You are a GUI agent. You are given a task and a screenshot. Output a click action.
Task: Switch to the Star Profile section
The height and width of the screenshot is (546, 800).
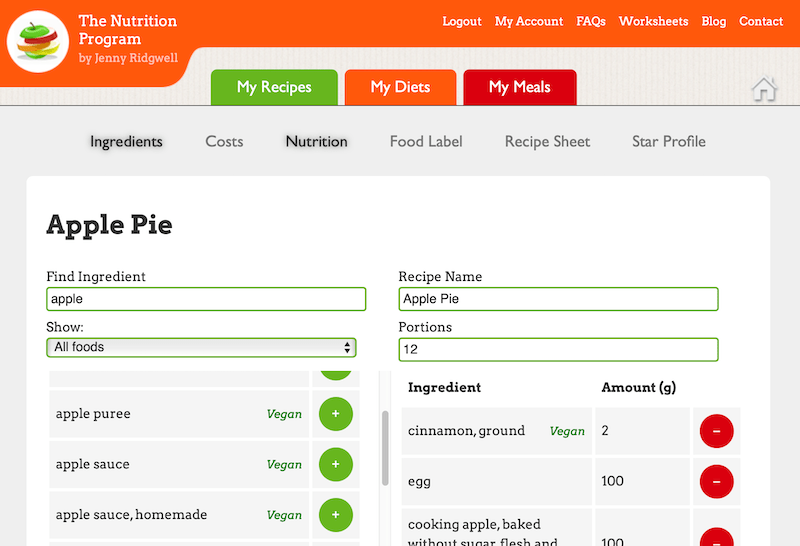coord(669,141)
